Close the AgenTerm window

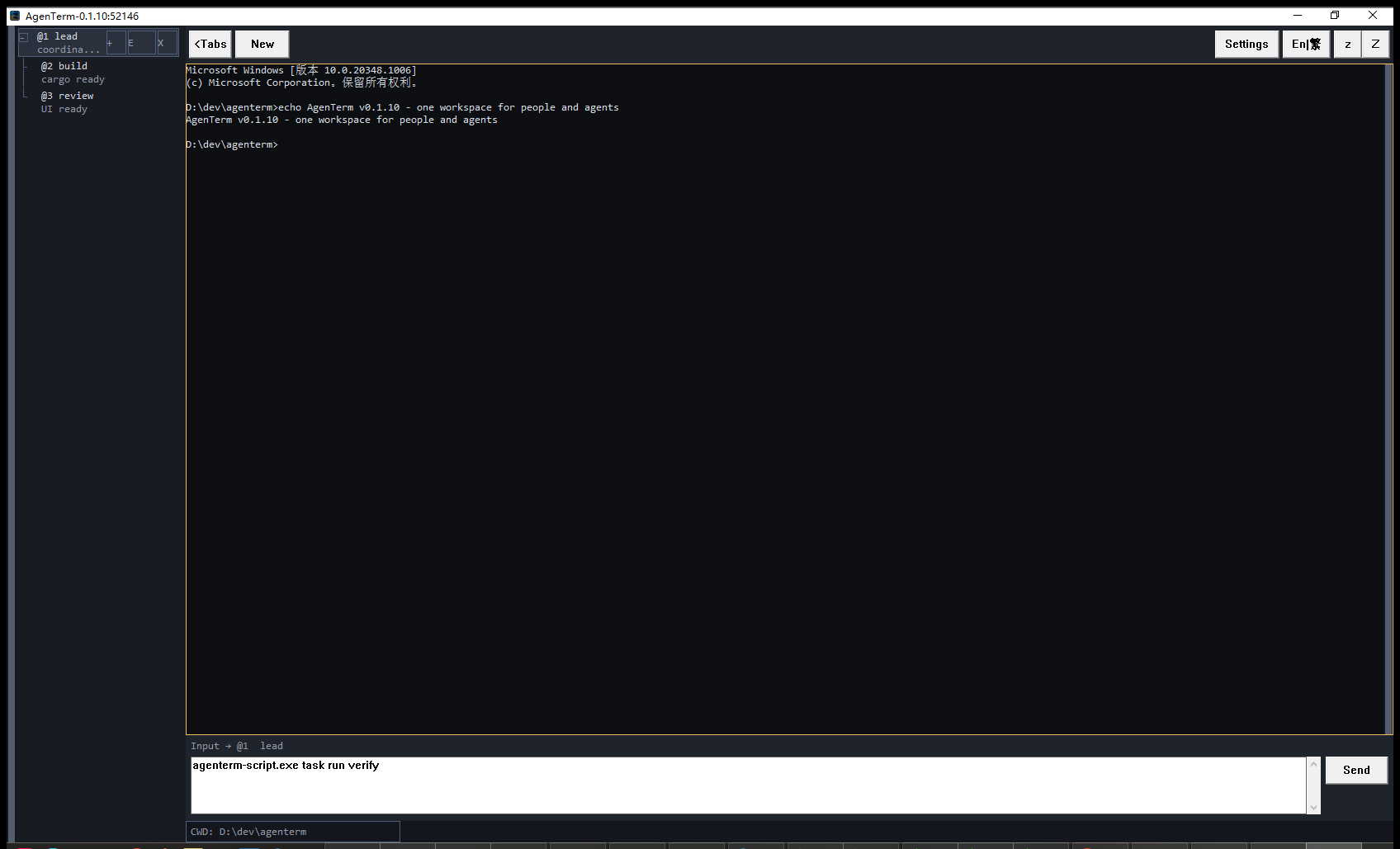[x=1373, y=16]
